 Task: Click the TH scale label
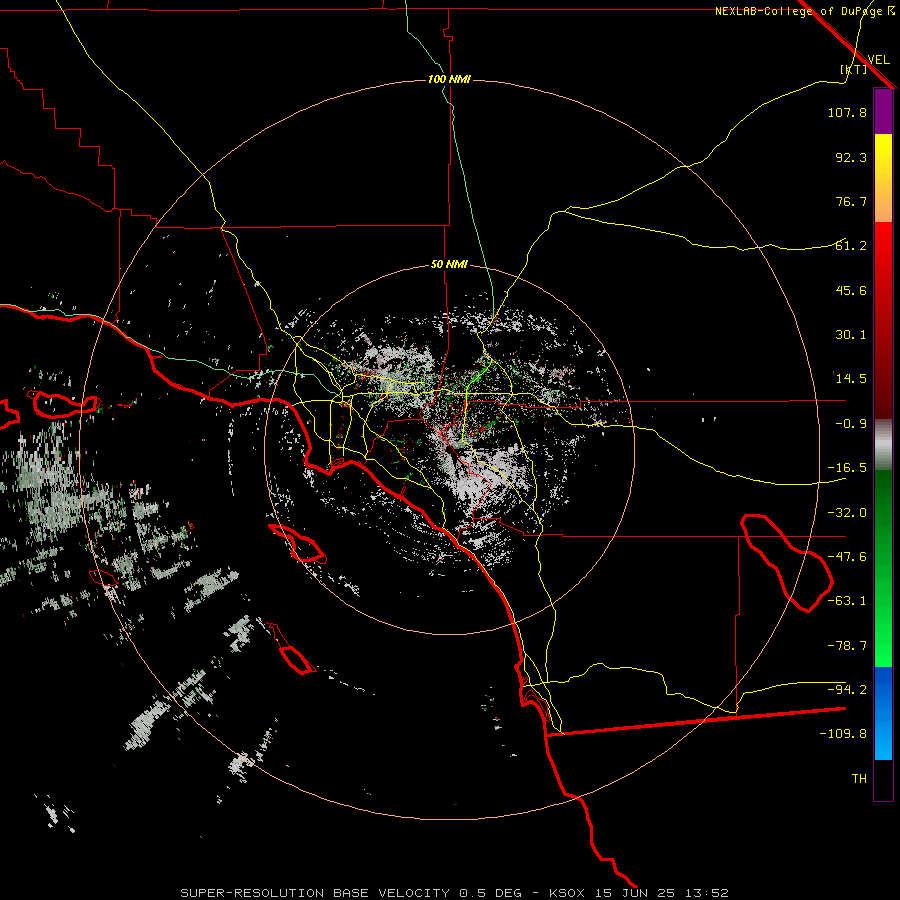pos(859,779)
